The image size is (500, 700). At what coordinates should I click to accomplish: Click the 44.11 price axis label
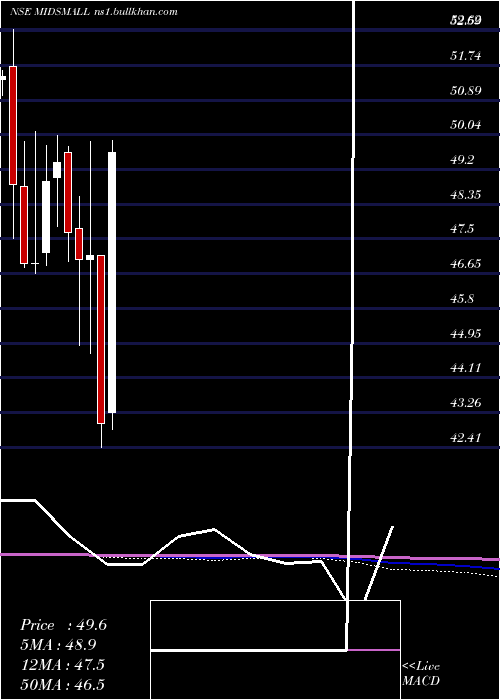coord(466,368)
